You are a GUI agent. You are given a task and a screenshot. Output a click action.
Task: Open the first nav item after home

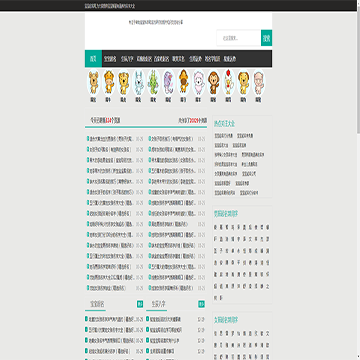tap(110, 59)
